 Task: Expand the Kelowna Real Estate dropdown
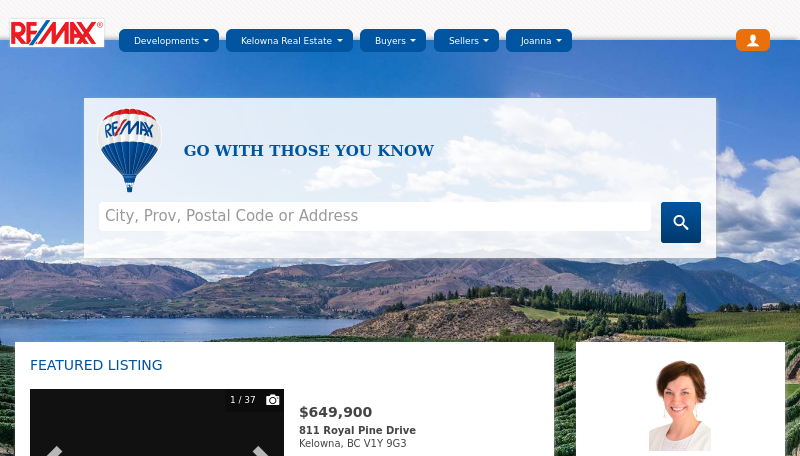tap(289, 41)
